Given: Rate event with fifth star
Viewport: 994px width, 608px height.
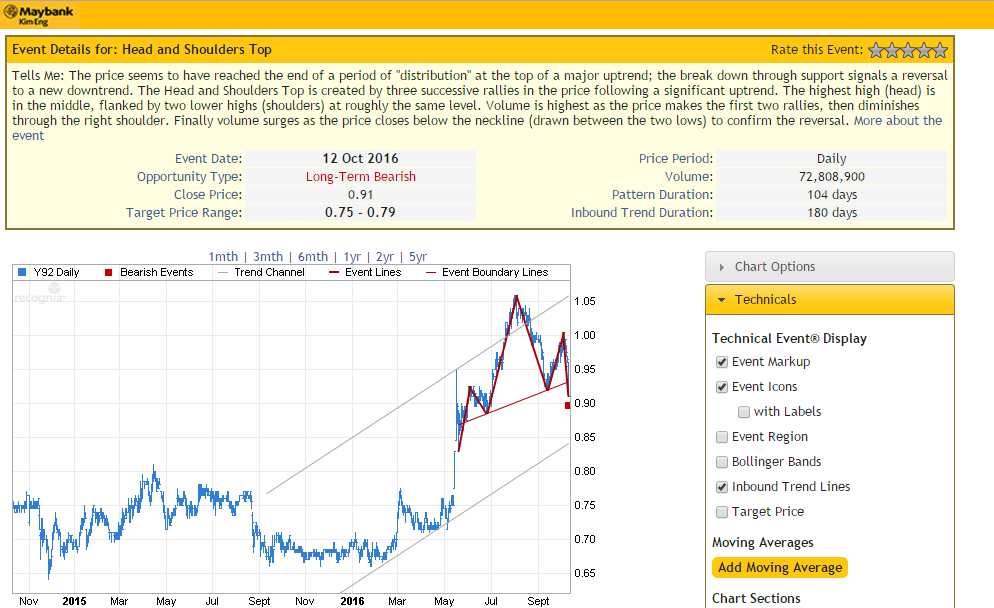Looking at the screenshot, I should (940, 50).
